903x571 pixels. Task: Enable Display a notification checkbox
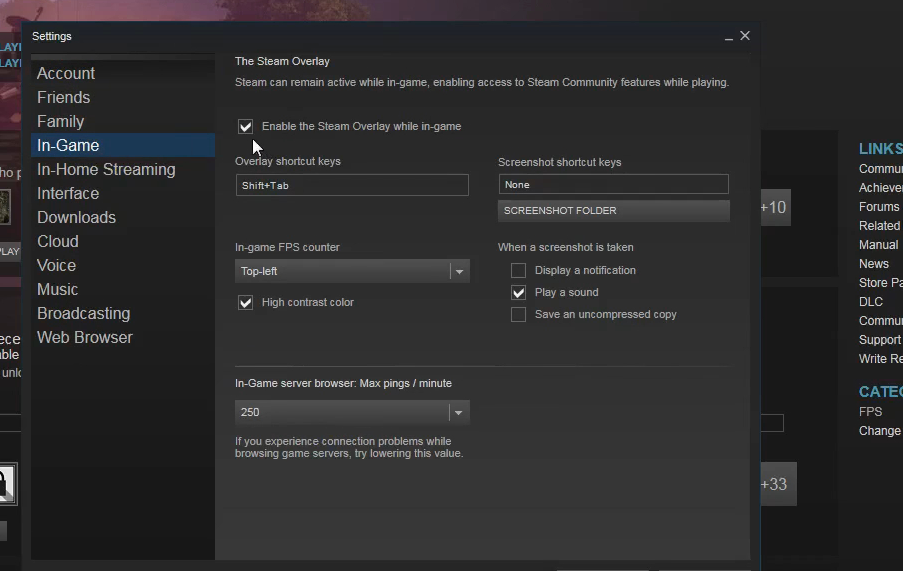point(518,271)
